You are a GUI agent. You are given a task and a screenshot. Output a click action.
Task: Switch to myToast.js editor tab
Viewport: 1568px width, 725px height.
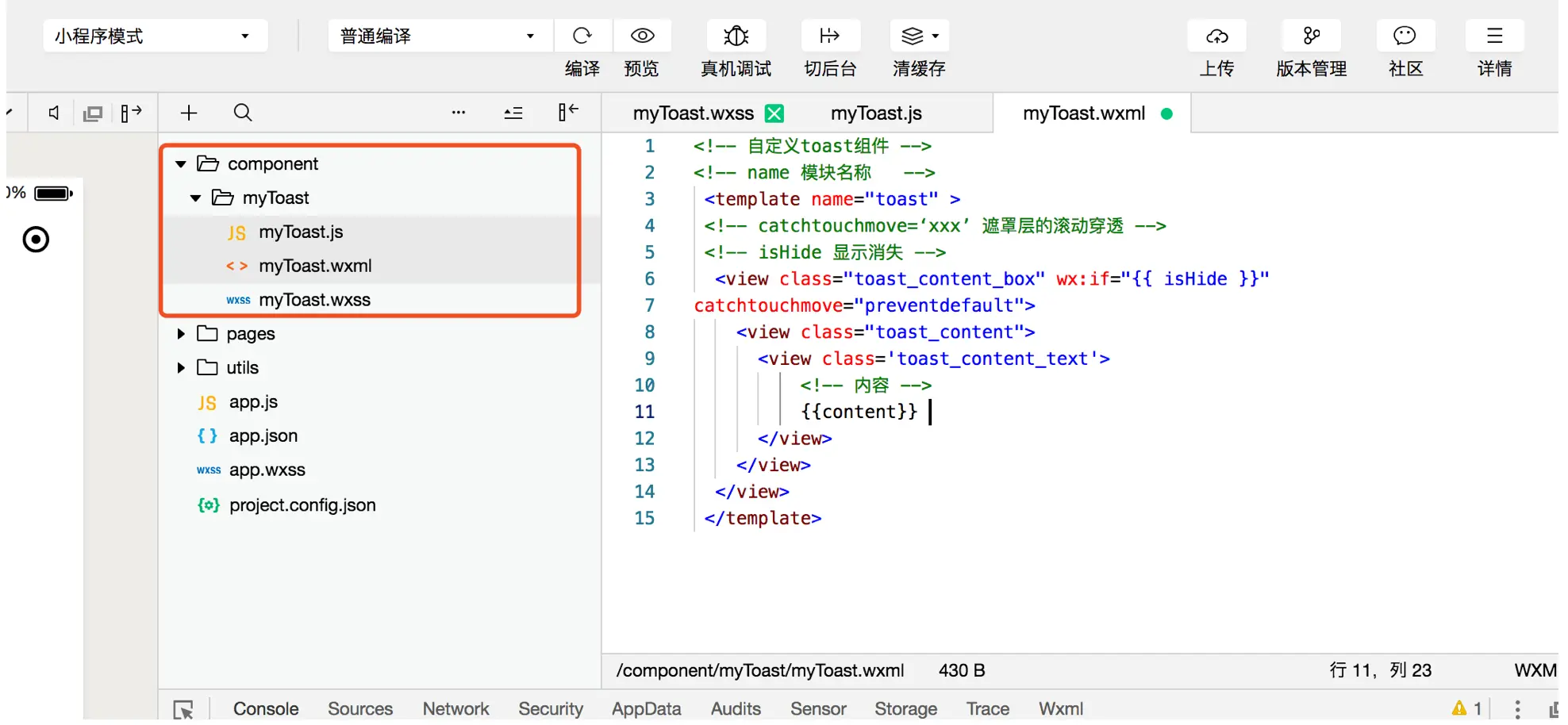876,113
